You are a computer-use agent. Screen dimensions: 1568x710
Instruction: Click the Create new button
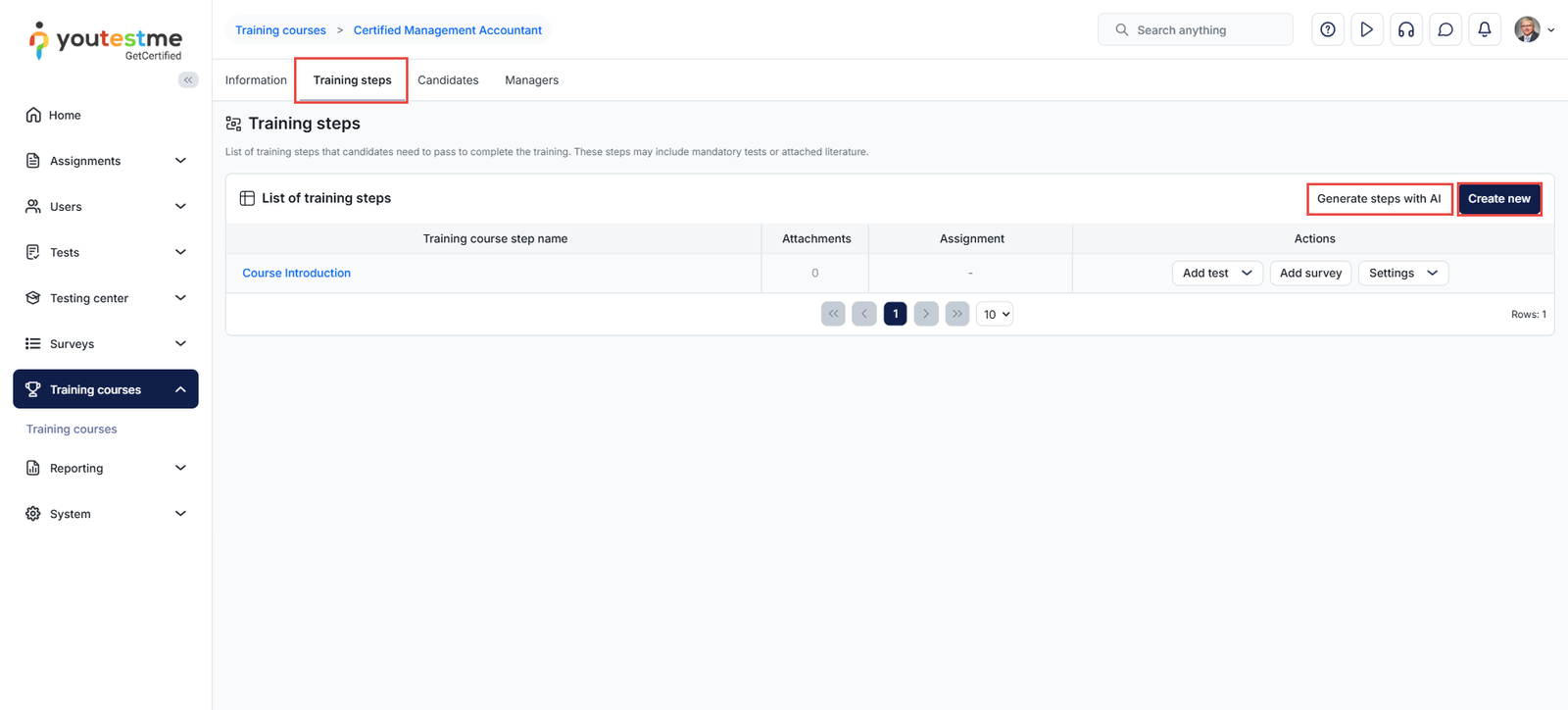point(1498,198)
